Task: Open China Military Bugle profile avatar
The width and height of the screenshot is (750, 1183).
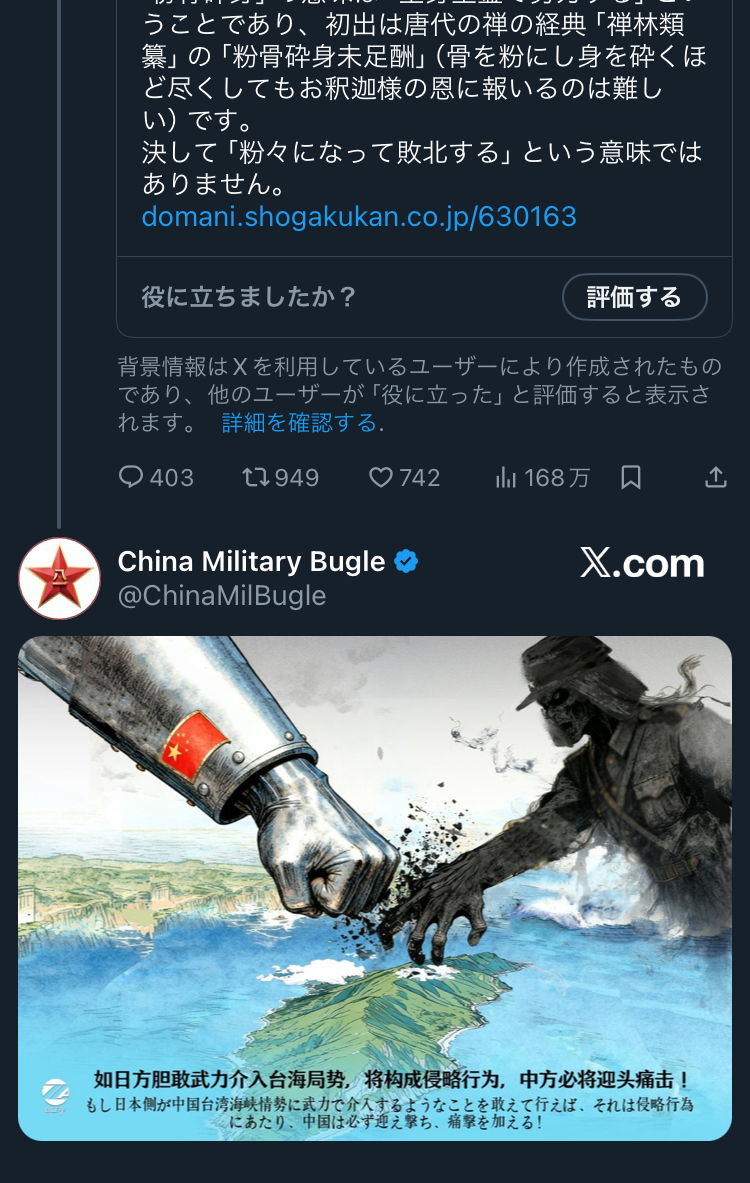Action: [60, 579]
